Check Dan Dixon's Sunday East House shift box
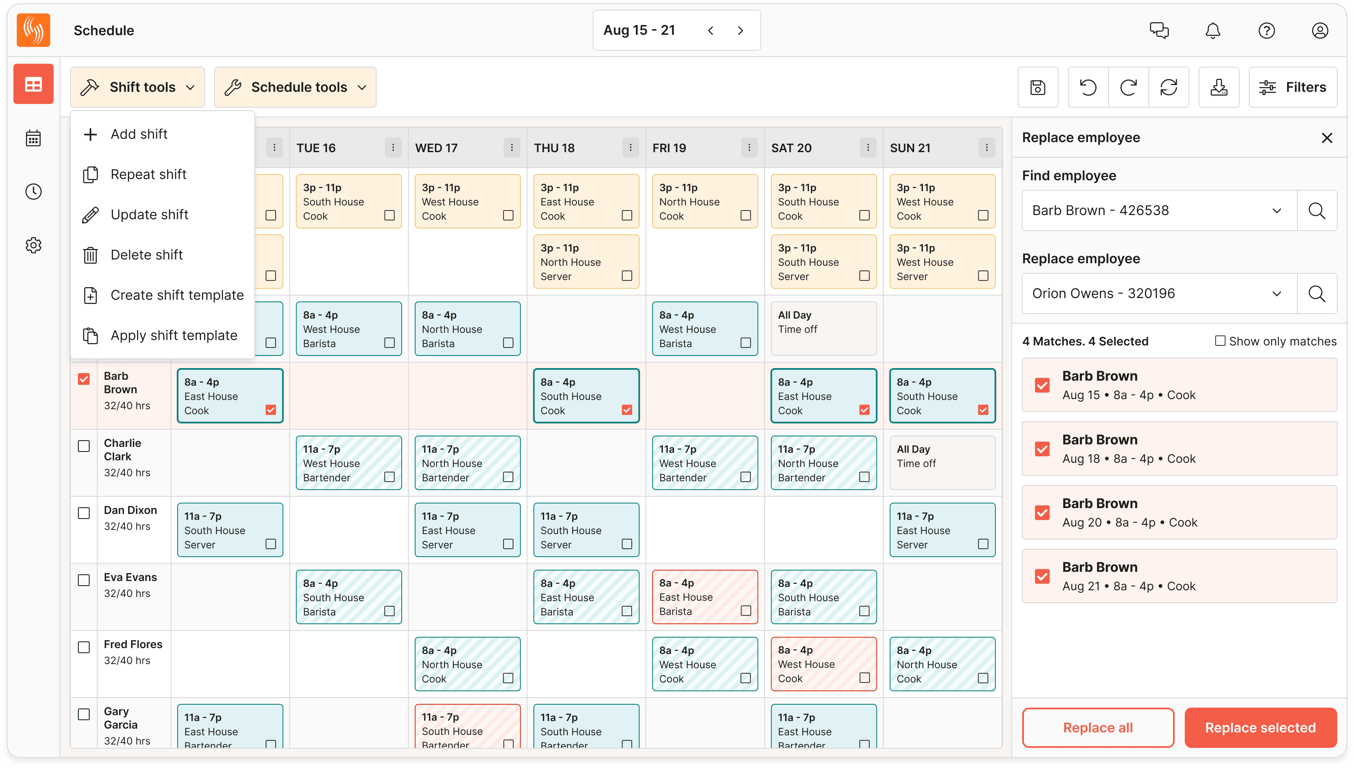This screenshot has height=768, width=1354. [983, 544]
